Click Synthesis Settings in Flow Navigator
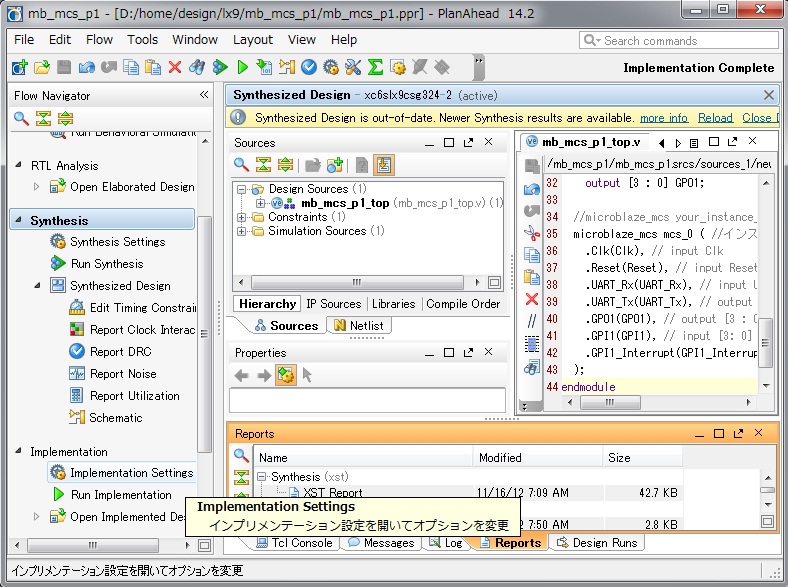This screenshot has width=788, height=587. click(x=118, y=242)
